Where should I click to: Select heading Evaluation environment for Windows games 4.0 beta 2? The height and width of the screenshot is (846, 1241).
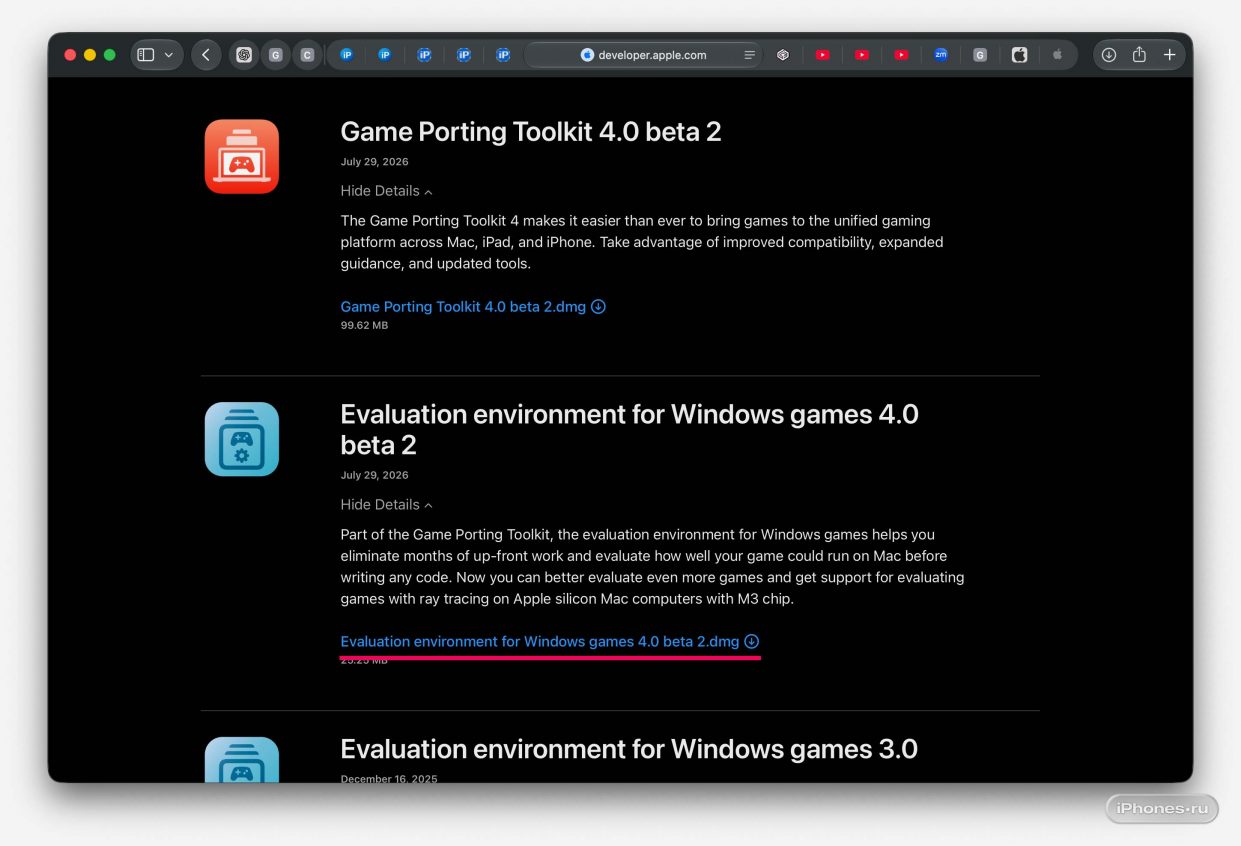click(629, 429)
